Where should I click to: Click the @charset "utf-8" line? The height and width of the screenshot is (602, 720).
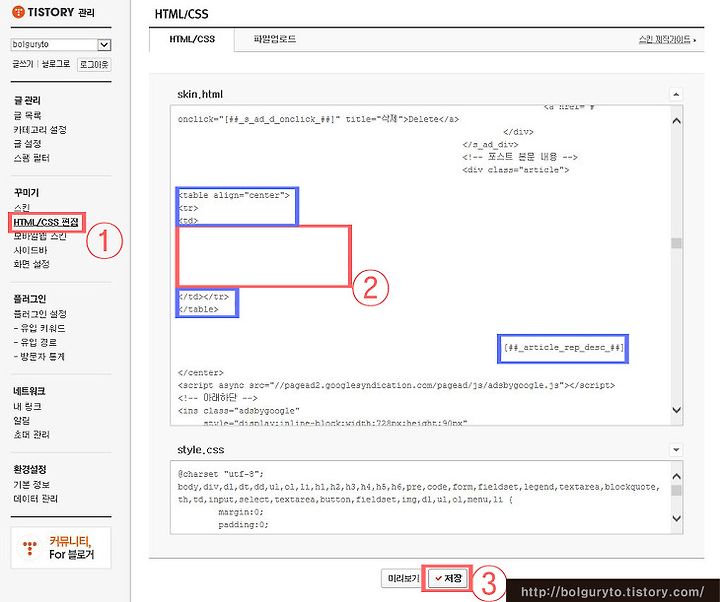point(220,474)
